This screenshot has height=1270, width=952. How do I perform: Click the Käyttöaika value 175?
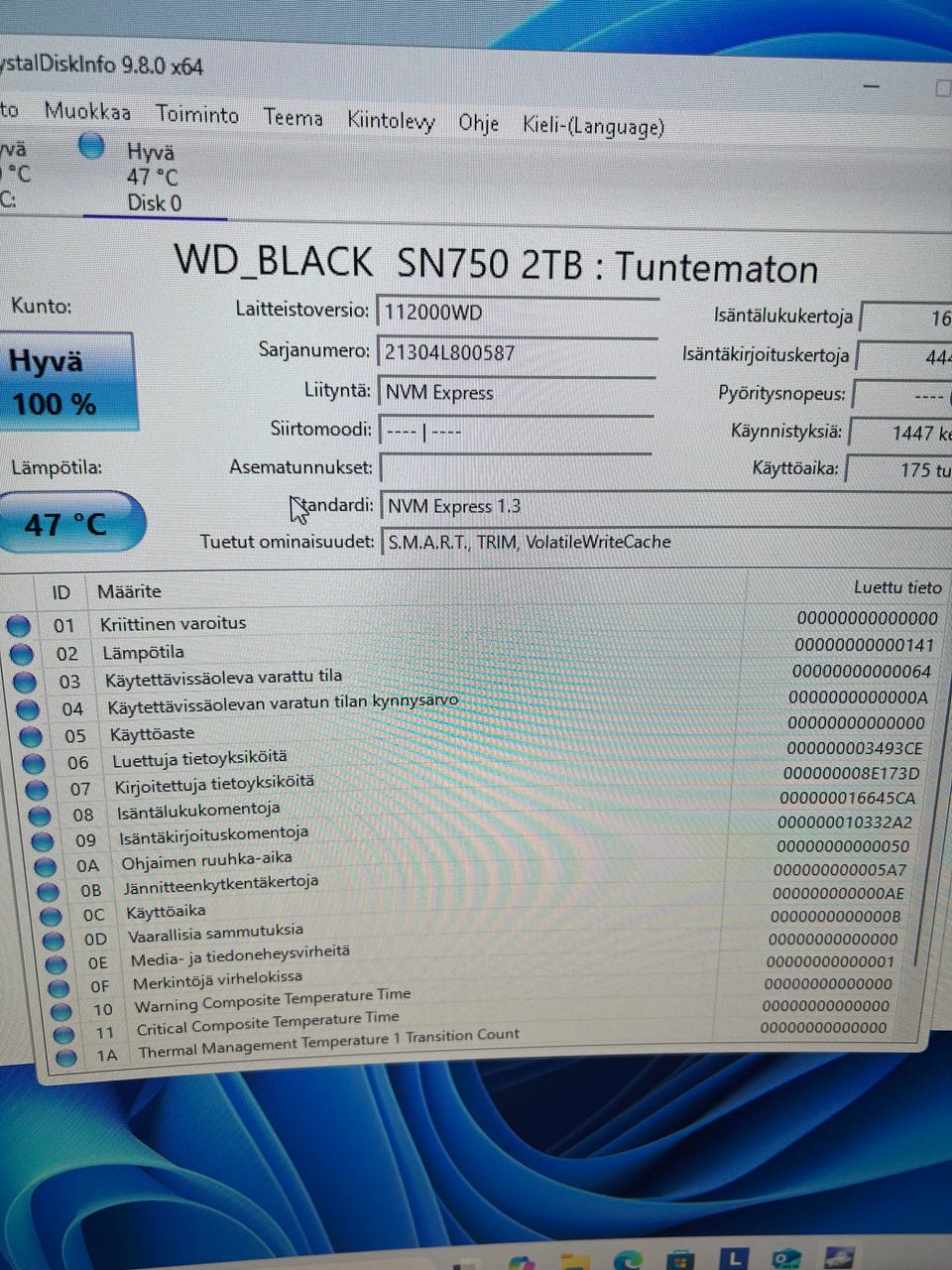pos(898,469)
